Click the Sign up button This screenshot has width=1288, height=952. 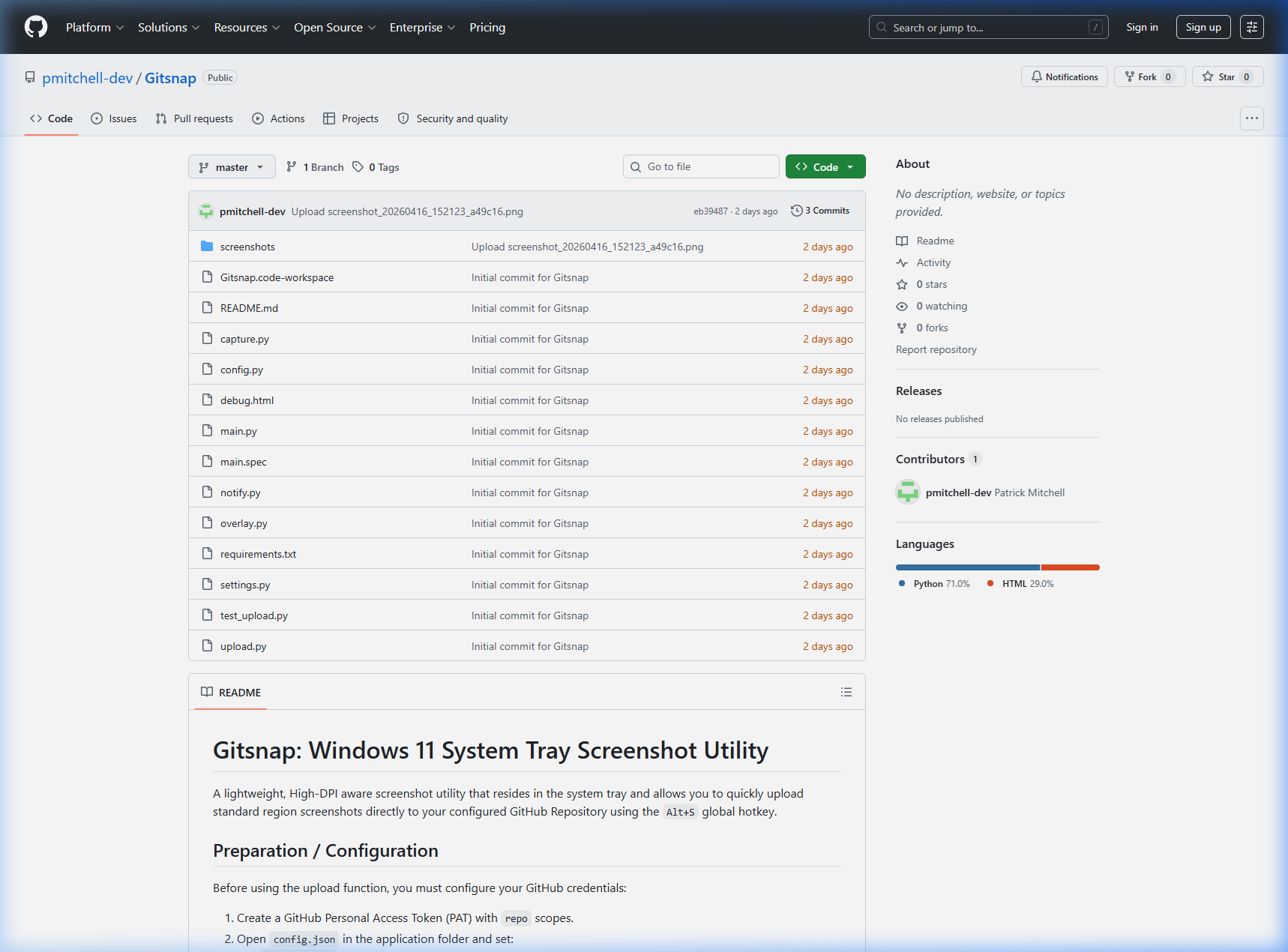tap(1203, 27)
